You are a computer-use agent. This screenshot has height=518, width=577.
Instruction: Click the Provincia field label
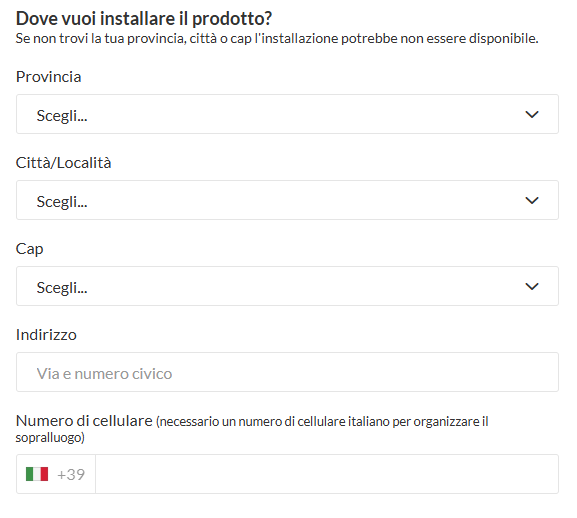(49, 77)
